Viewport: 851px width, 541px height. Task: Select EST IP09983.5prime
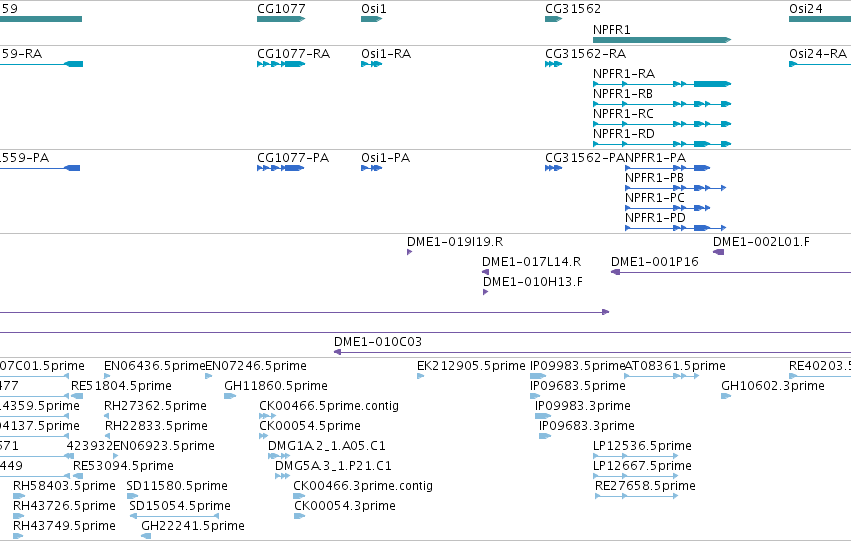click(x=538, y=376)
